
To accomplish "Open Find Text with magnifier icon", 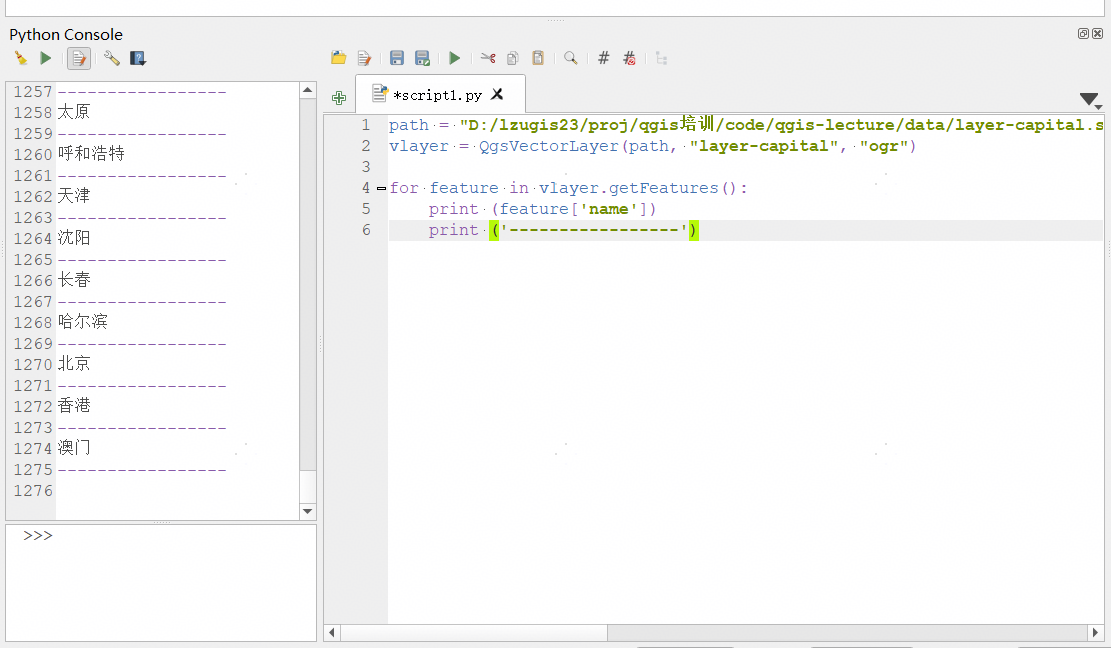I will (x=570, y=58).
